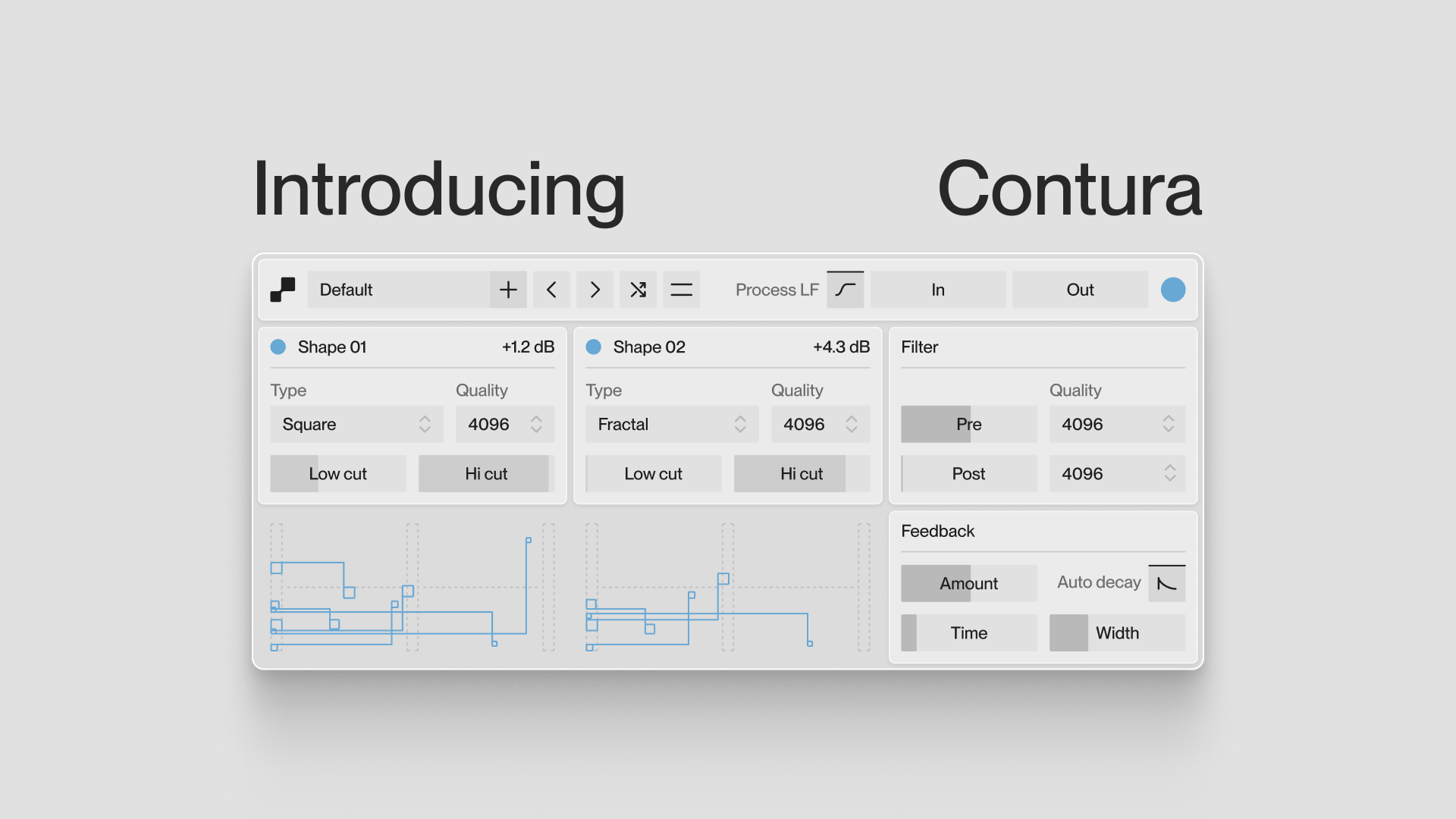
Task: Click the Process LF label
Action: pos(777,290)
